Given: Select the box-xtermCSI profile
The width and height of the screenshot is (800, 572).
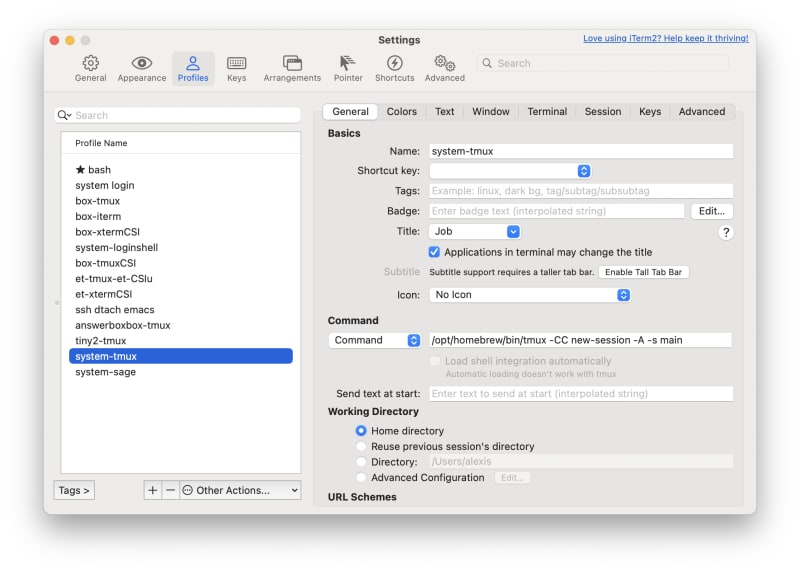Looking at the screenshot, I should [181, 232].
